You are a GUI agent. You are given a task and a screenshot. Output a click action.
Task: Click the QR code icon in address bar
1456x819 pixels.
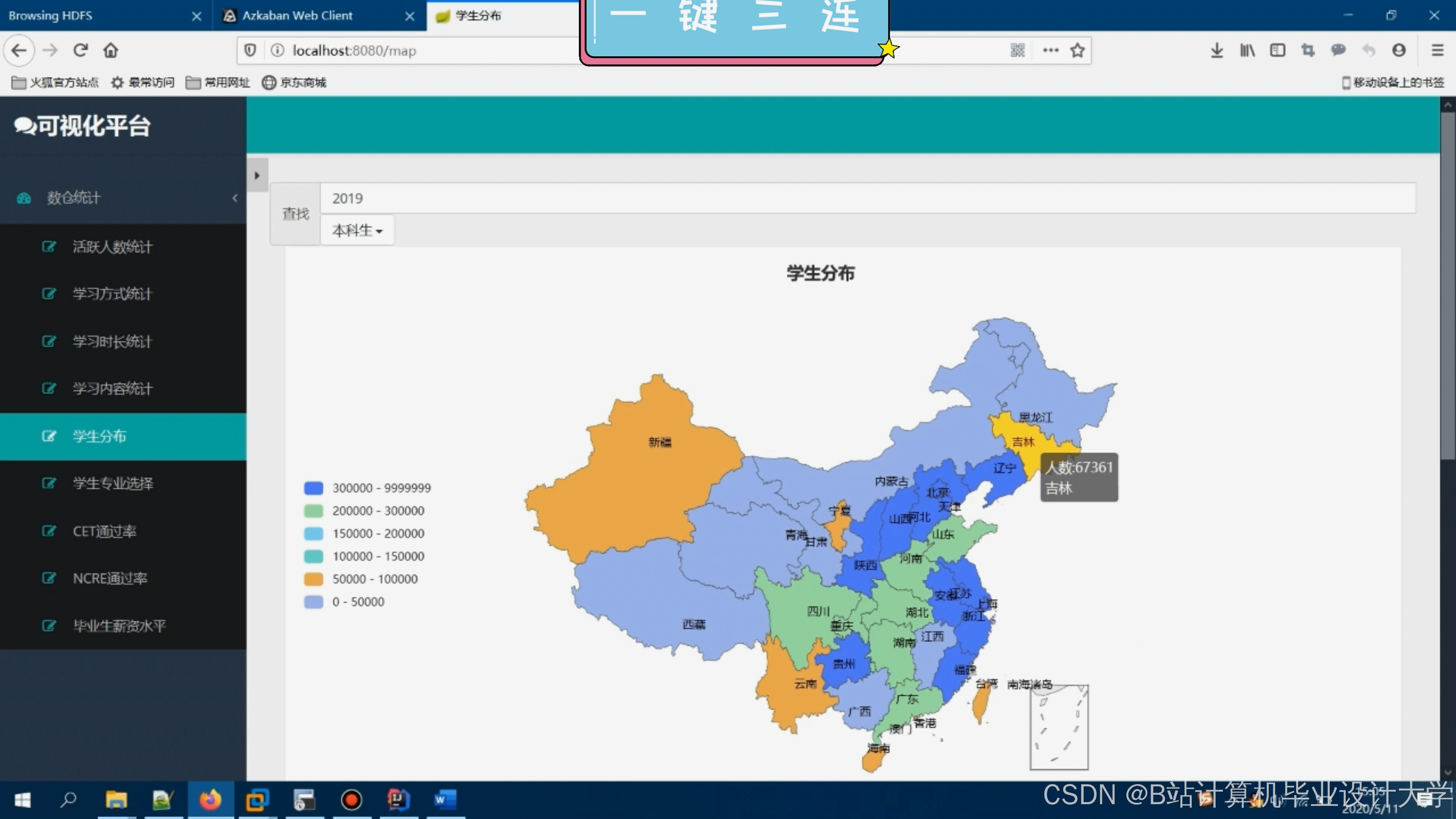point(1017,50)
